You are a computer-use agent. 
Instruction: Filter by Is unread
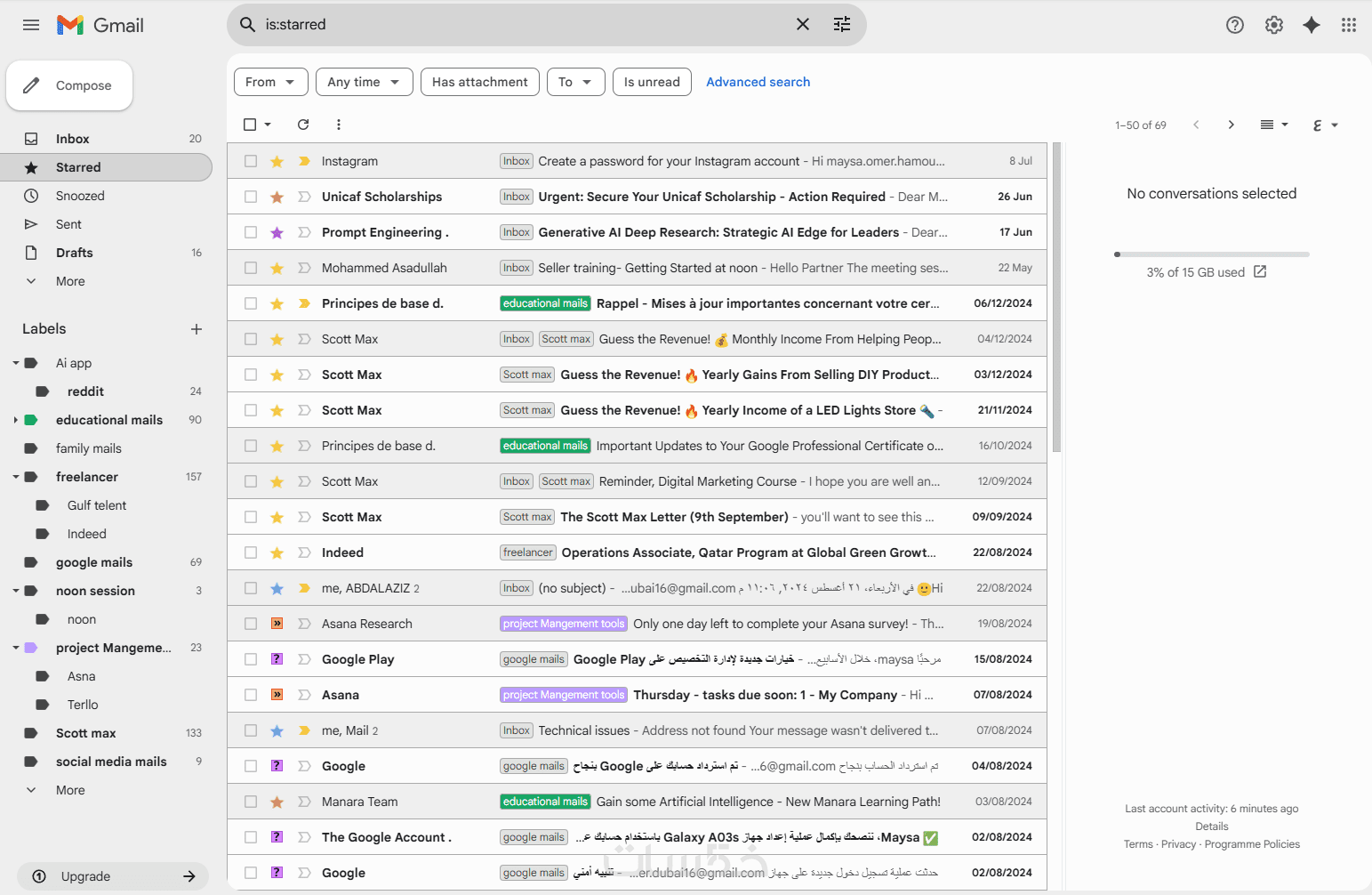tap(652, 82)
